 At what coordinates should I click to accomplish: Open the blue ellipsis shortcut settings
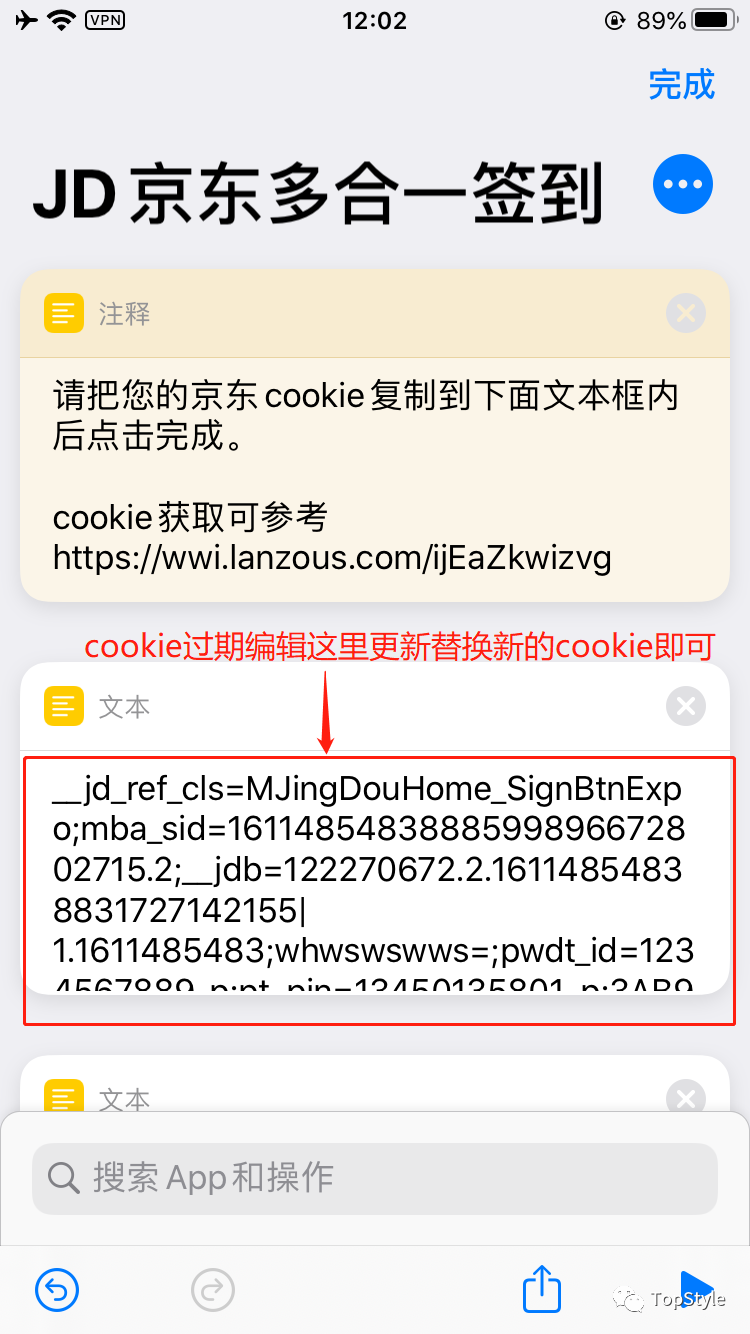click(683, 185)
